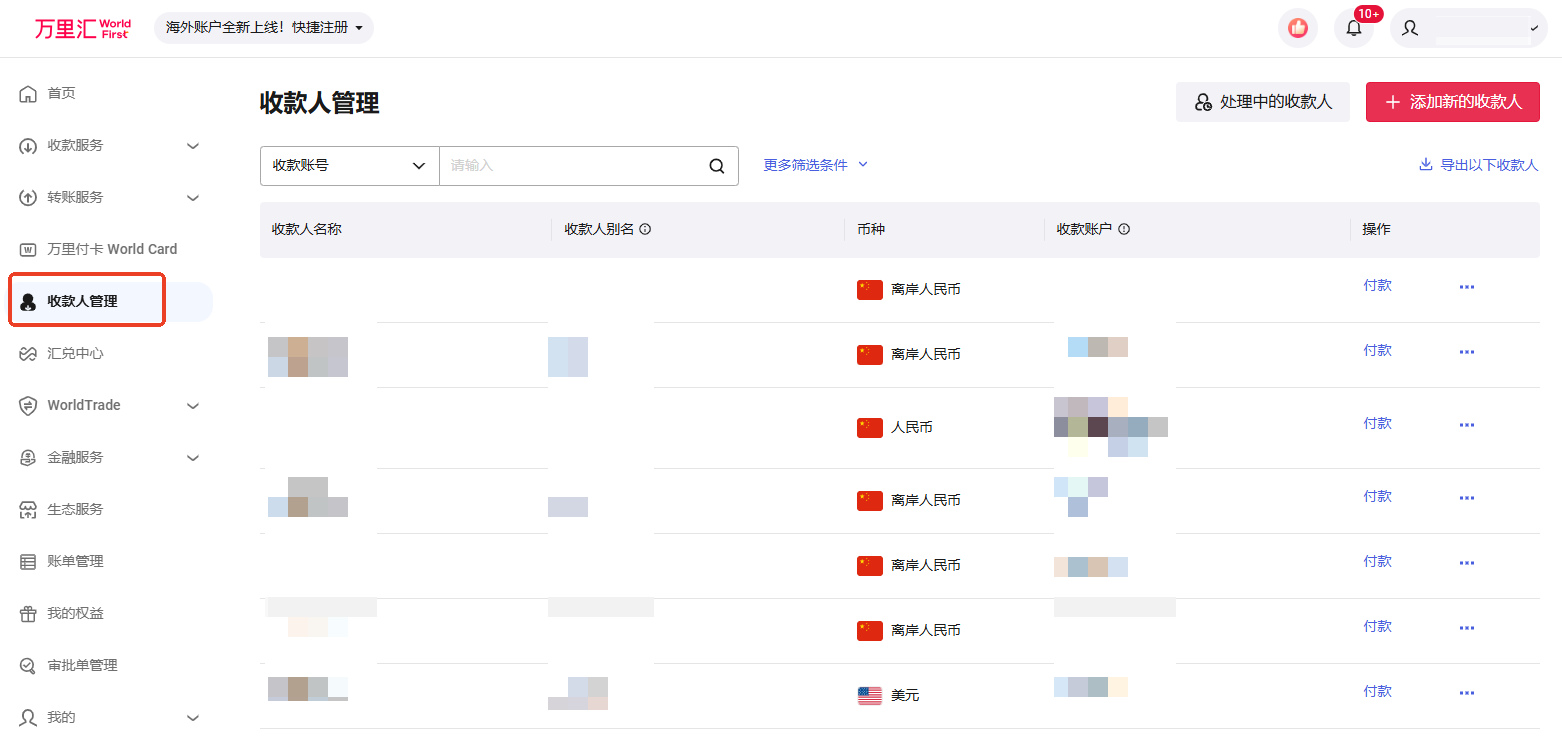The height and width of the screenshot is (739, 1562).
Task: Open 汇兑中心 from the sidebar
Action: 75,354
